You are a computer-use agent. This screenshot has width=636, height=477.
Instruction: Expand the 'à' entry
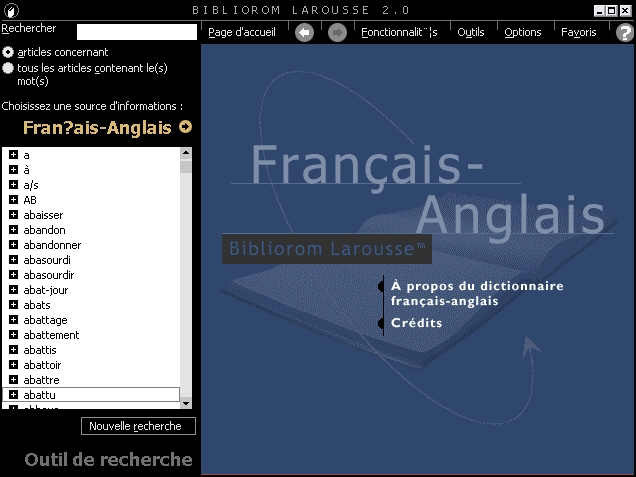click(13, 170)
